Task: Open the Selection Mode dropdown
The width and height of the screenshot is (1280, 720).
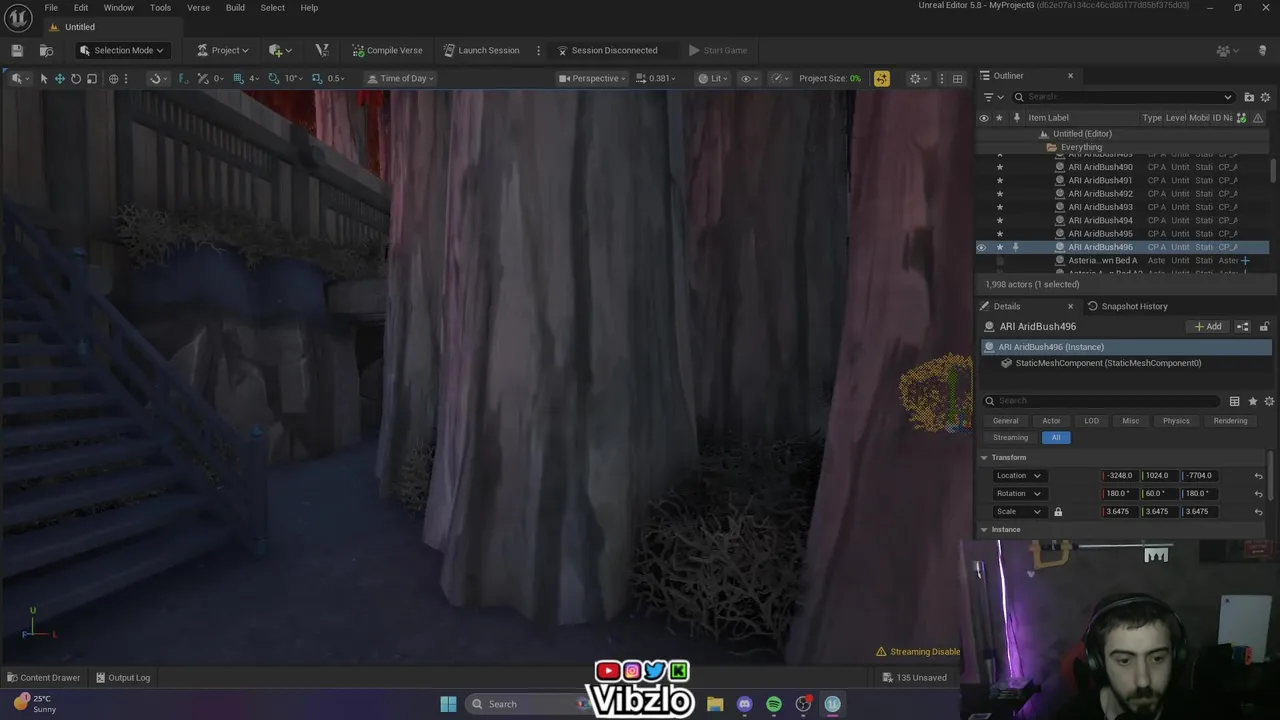Action: coord(121,50)
